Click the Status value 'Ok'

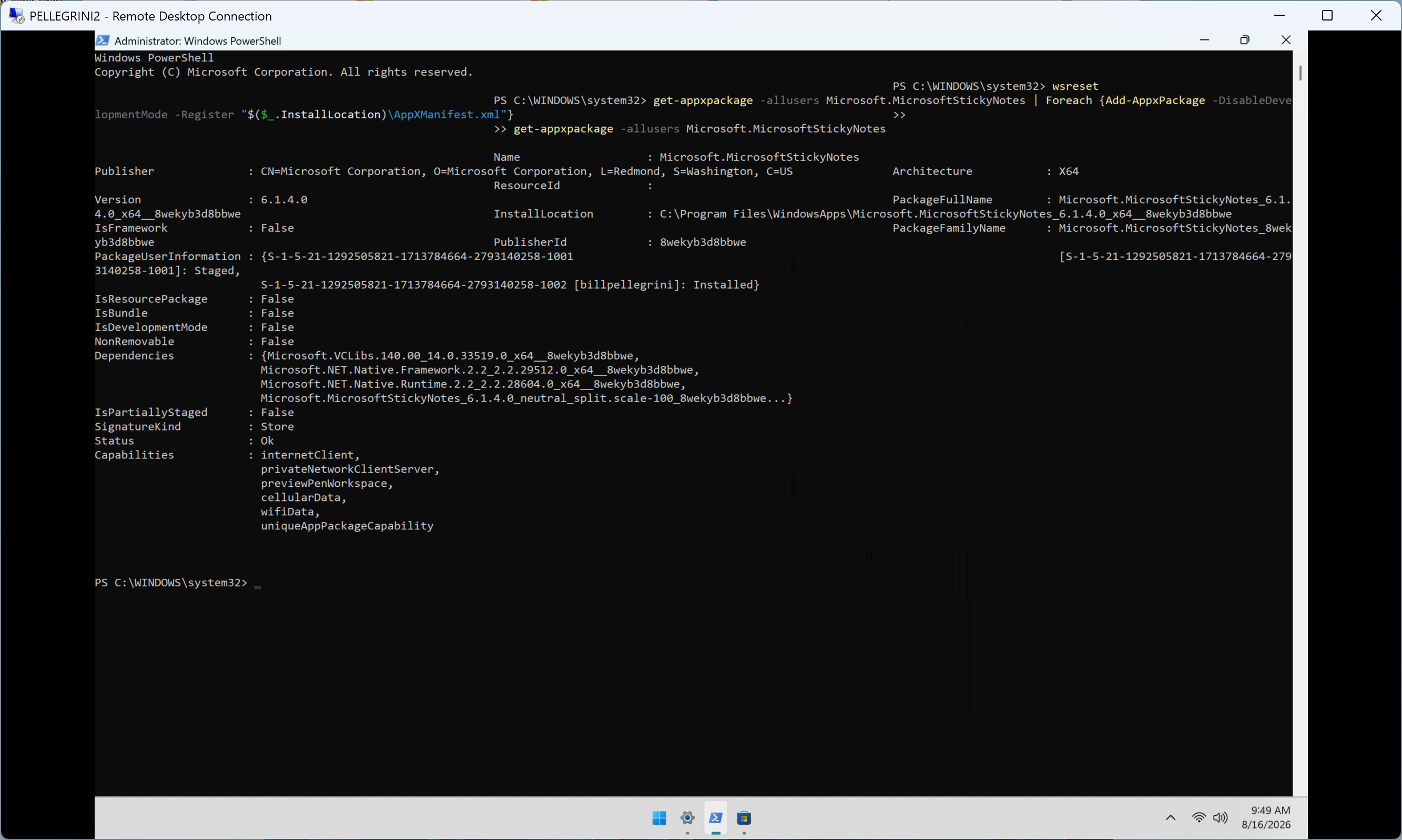click(267, 441)
